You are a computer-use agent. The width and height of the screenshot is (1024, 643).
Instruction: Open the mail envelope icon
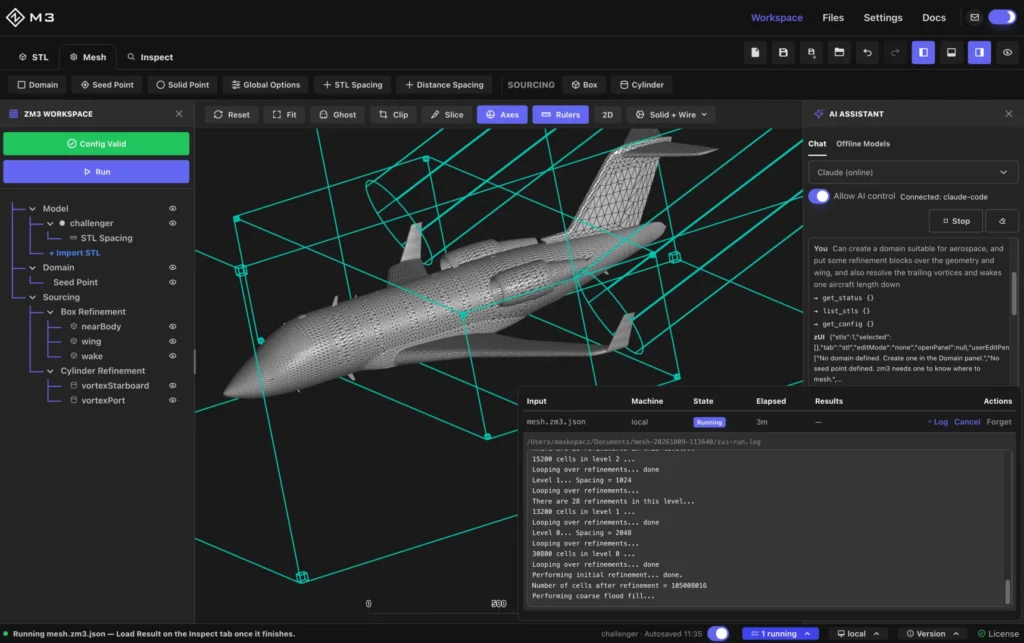click(x=974, y=17)
